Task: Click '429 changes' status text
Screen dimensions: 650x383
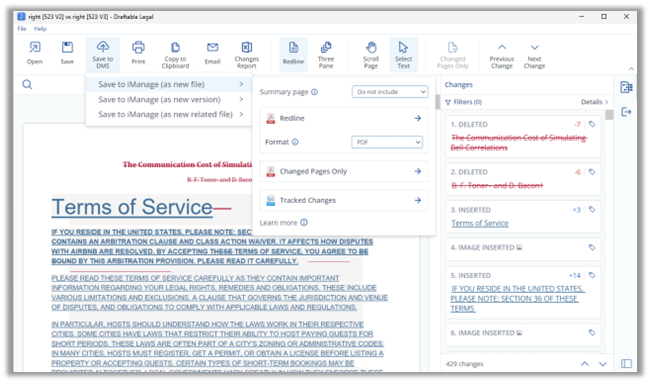Action: click(464, 364)
